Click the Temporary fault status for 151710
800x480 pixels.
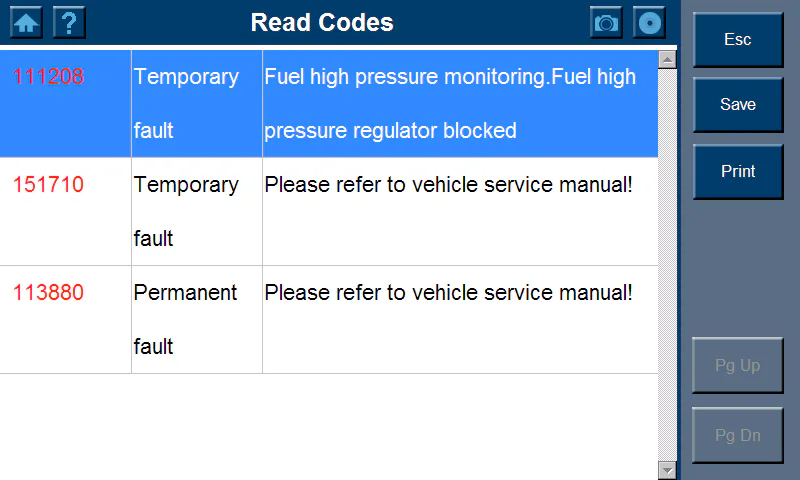(186, 210)
